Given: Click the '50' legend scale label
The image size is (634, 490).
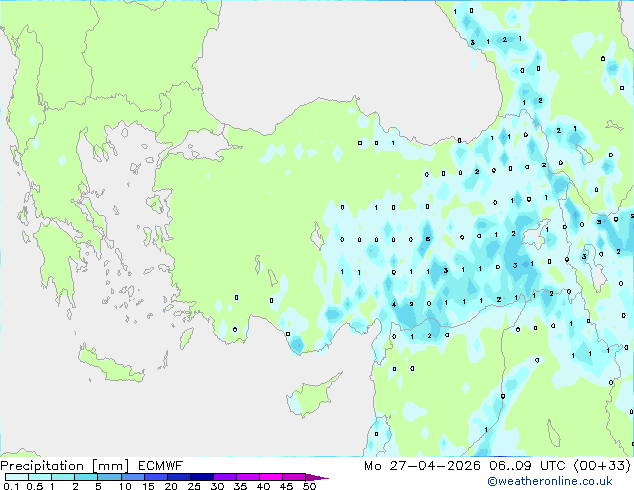Looking at the screenshot, I should point(309,486).
